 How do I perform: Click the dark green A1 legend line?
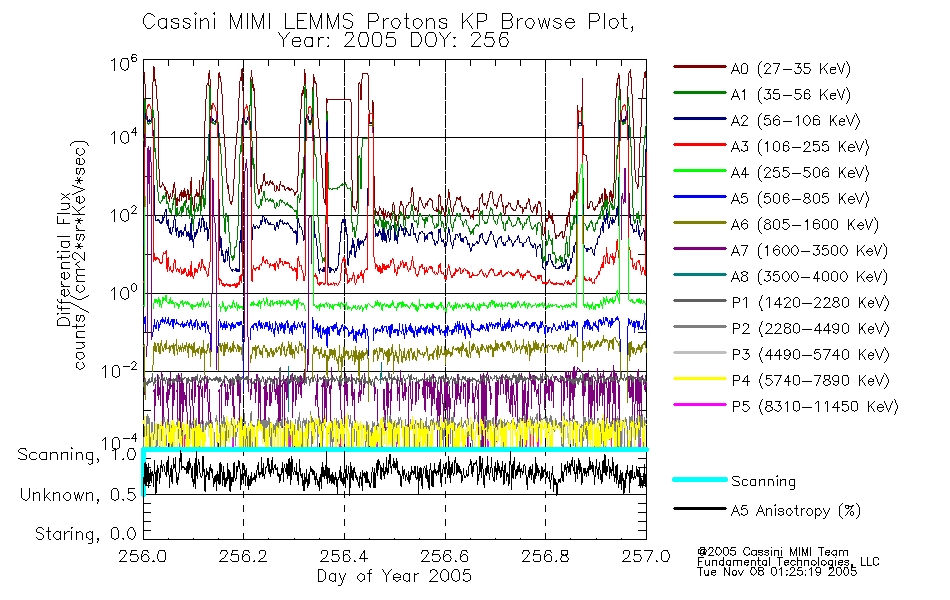[x=700, y=92]
